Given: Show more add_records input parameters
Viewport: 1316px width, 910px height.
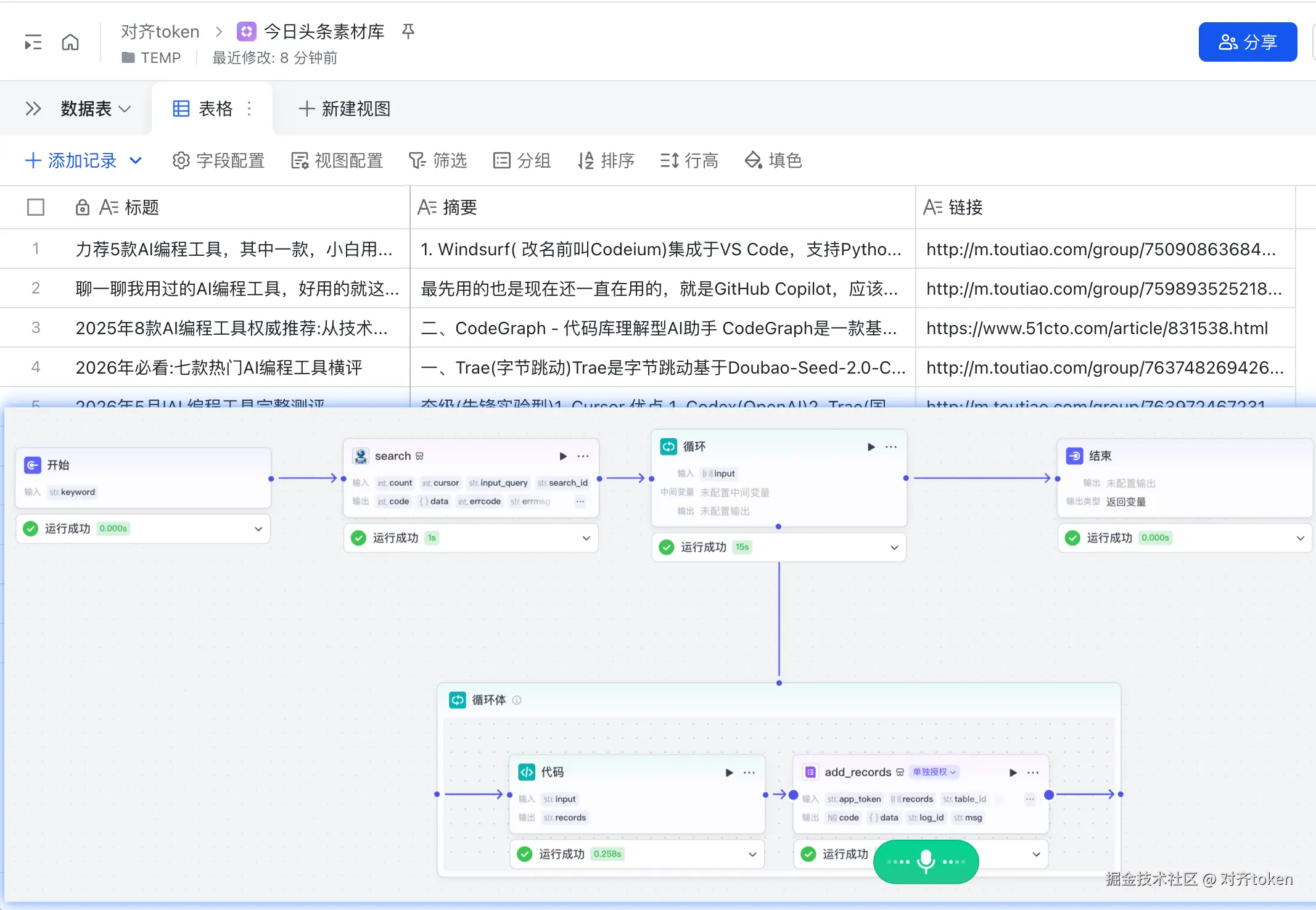Looking at the screenshot, I should 1030,800.
